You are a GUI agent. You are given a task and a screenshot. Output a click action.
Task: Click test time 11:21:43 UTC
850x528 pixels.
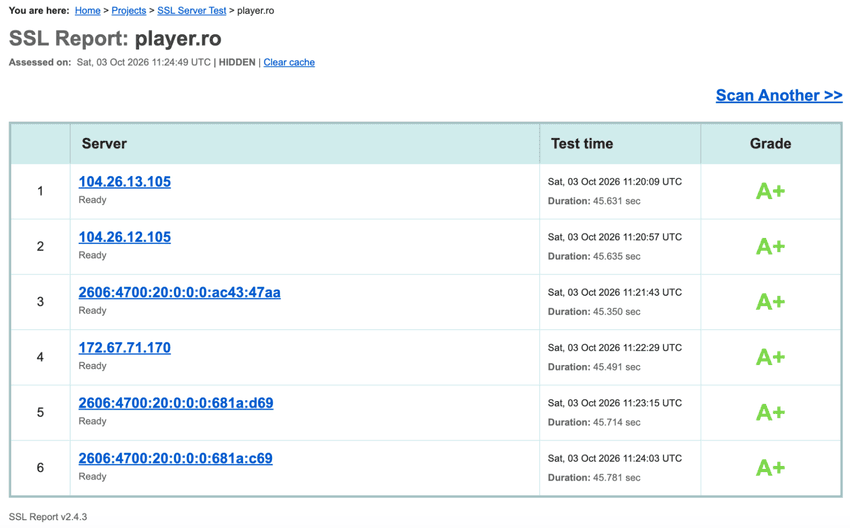coord(615,292)
